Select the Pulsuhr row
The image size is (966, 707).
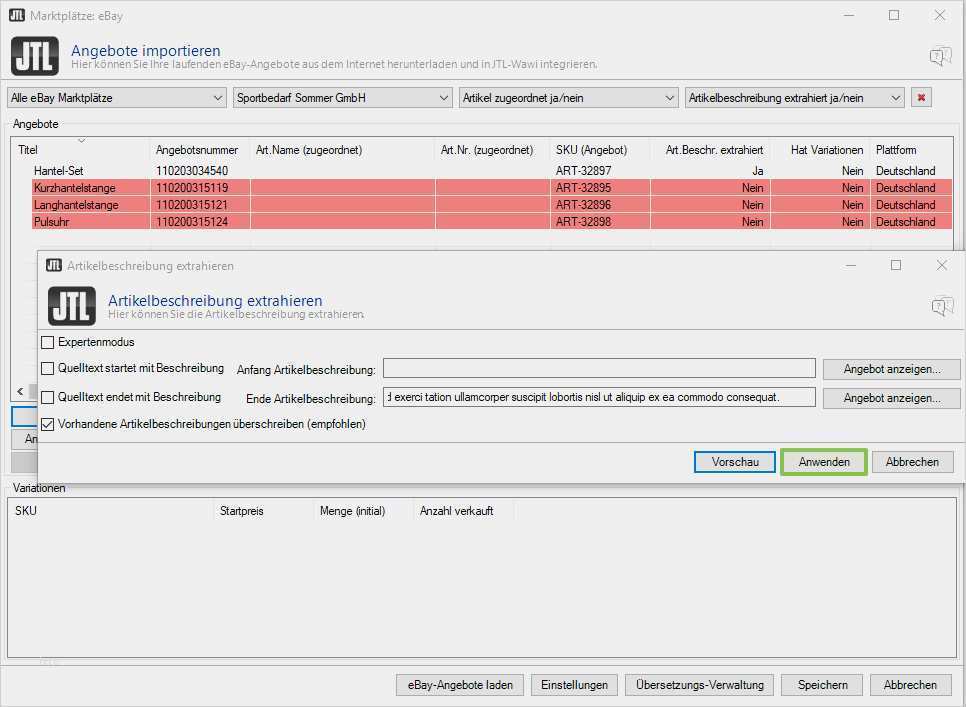pyautogui.click(x=492, y=222)
